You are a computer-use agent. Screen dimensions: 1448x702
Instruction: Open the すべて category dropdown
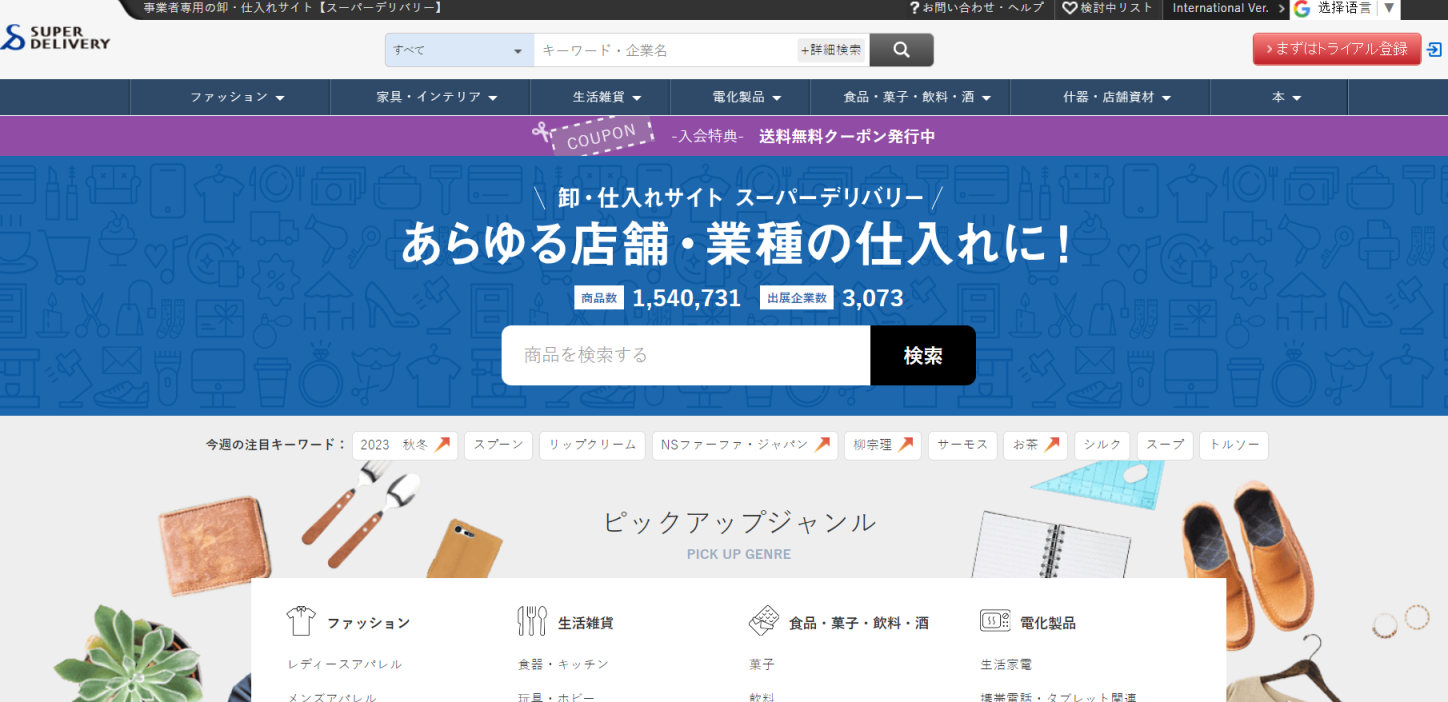458,49
